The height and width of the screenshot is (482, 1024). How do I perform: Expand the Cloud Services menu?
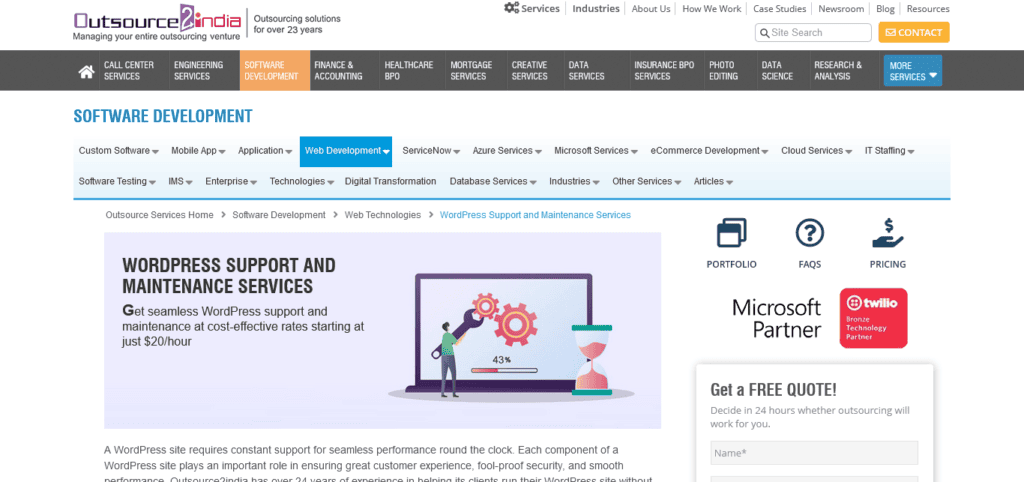(817, 151)
